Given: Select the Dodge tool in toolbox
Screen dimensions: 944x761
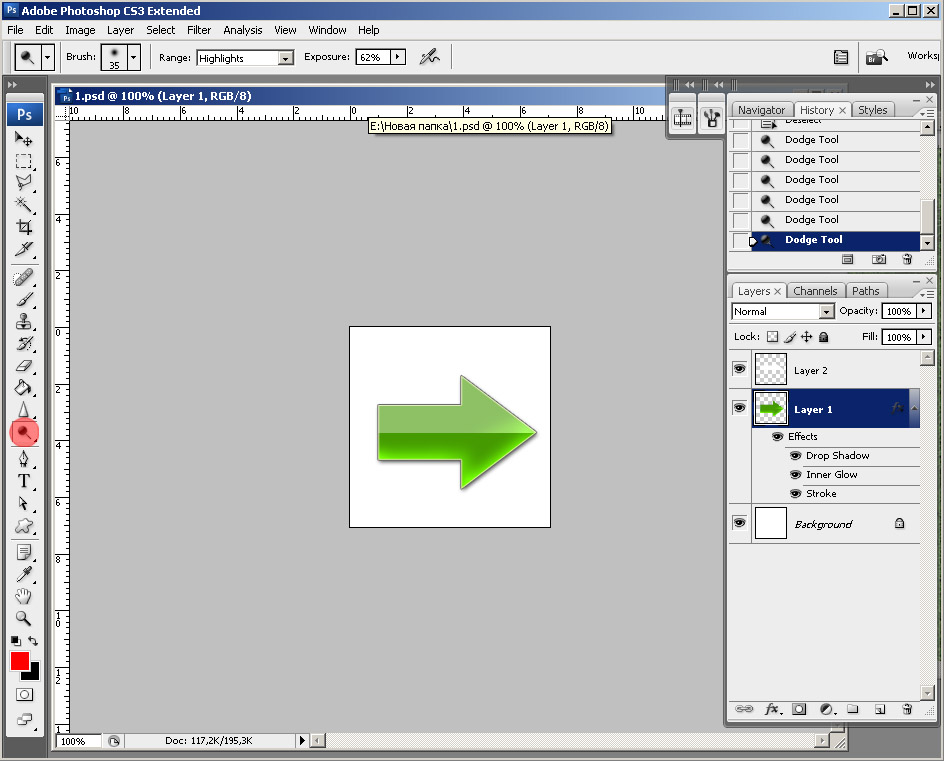Looking at the screenshot, I should [x=23, y=432].
